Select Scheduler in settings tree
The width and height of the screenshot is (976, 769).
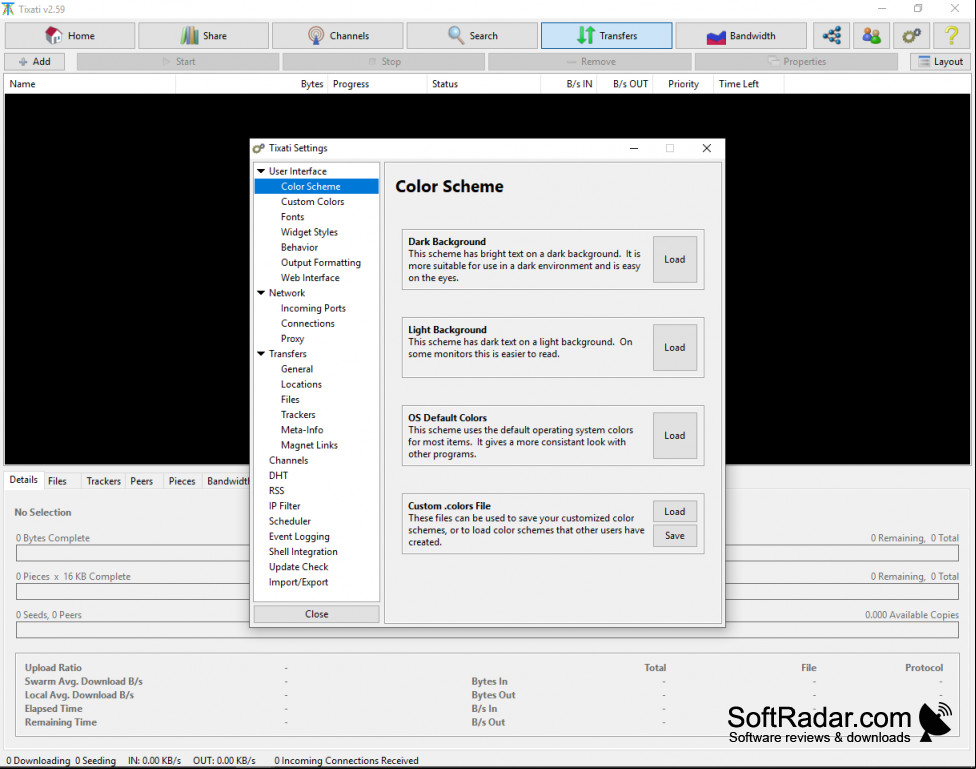pos(289,521)
